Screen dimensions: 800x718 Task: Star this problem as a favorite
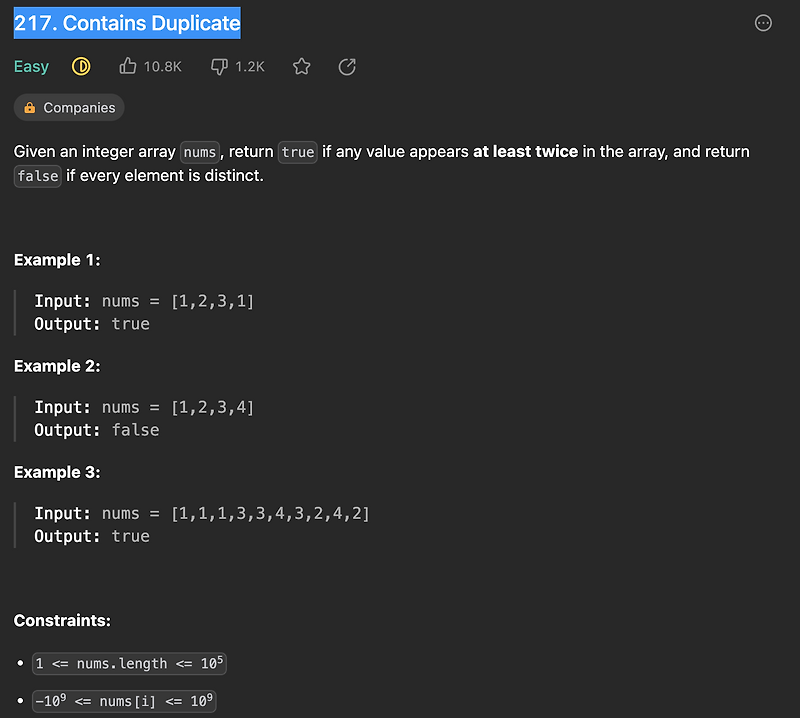[301, 66]
